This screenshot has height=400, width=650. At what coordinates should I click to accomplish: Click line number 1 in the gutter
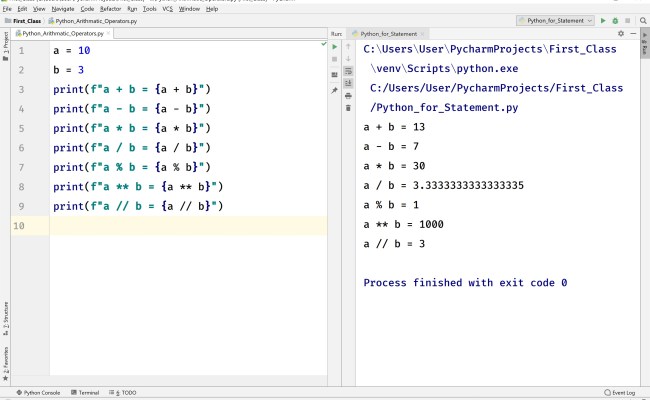(x=21, y=51)
